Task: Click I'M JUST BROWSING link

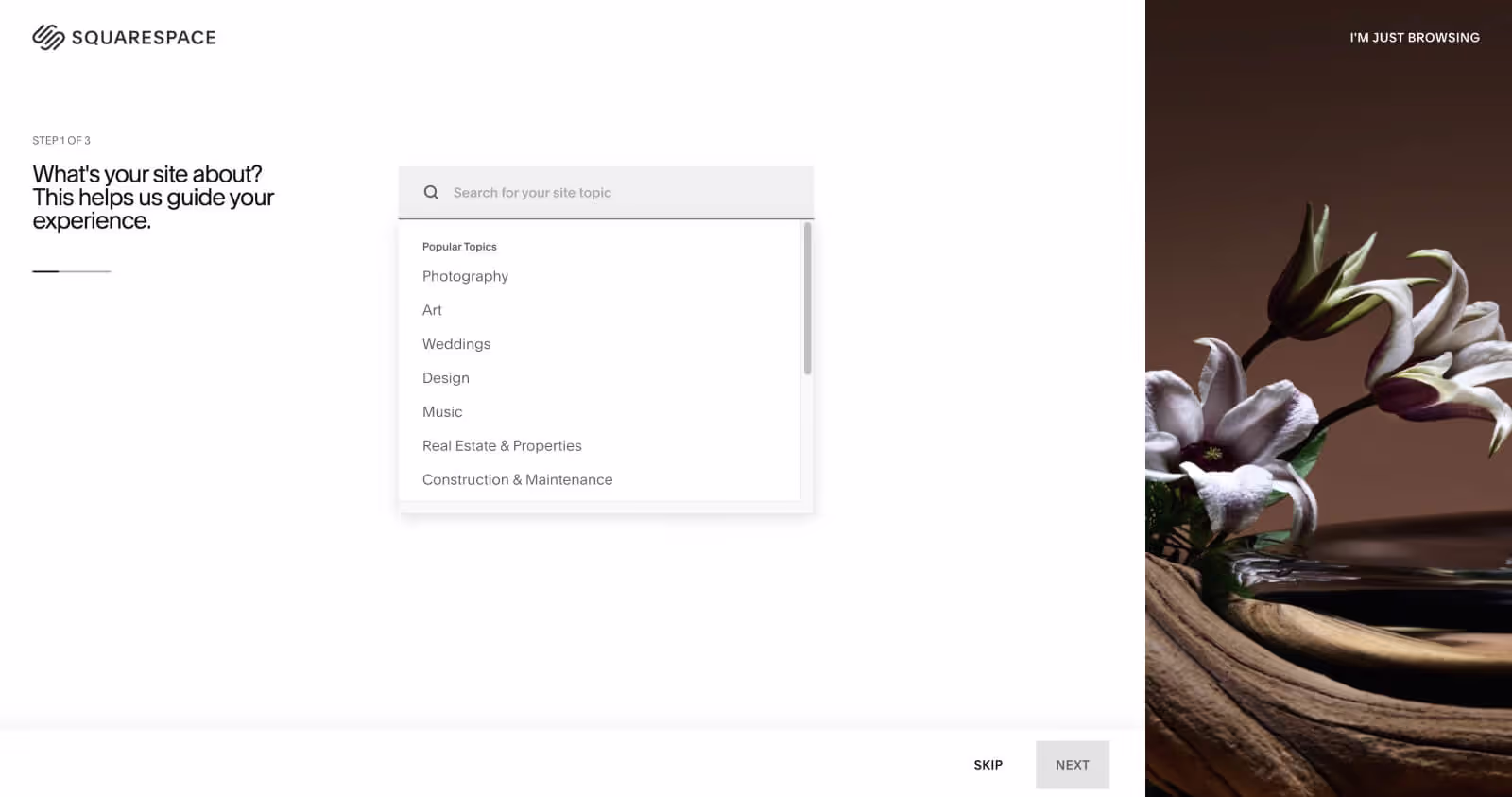Action: tap(1415, 38)
